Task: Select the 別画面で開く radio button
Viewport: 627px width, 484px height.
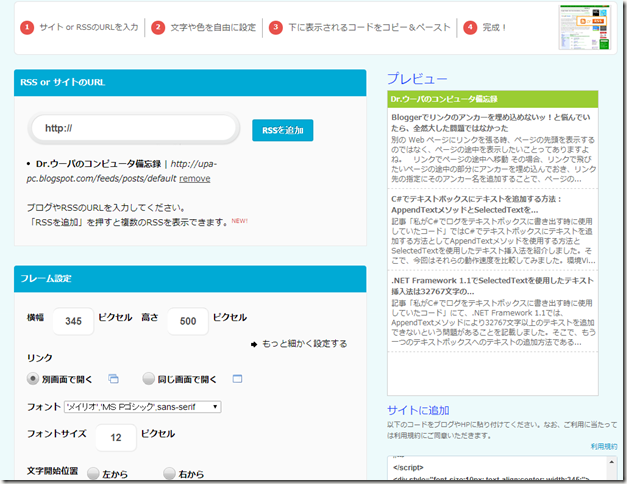Action: [x=33, y=378]
